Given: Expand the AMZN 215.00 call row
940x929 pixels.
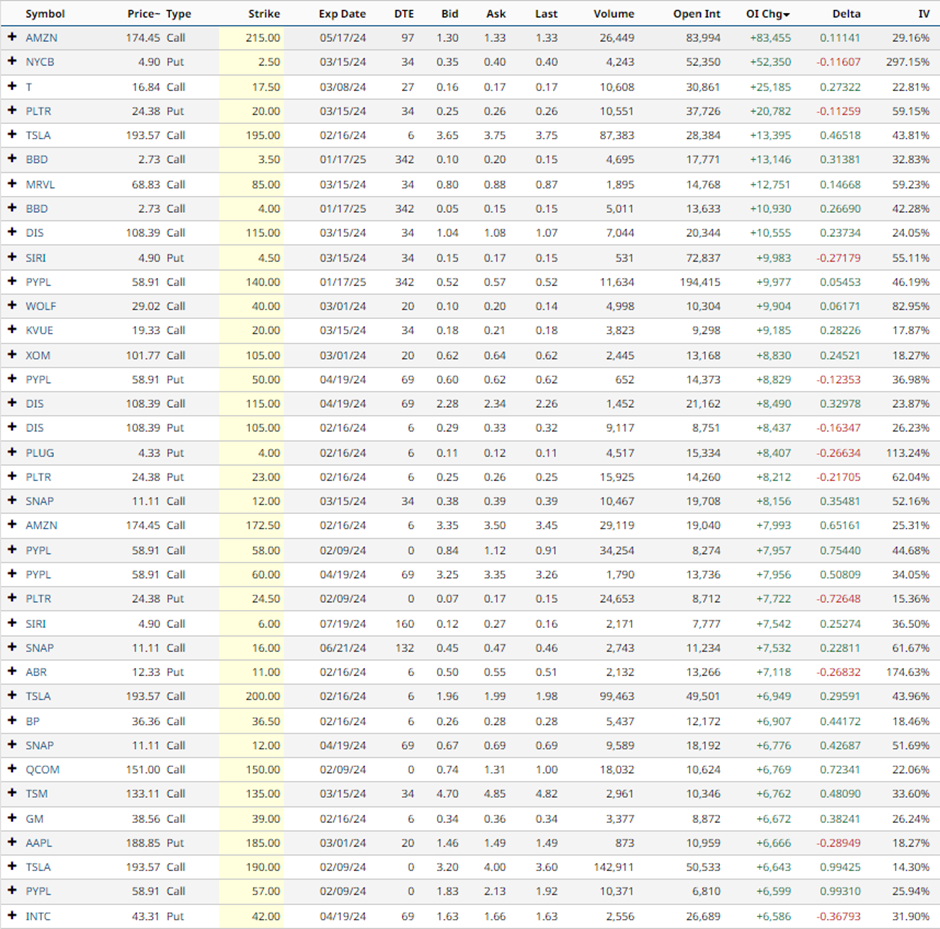Looking at the screenshot, I should [12, 37].
